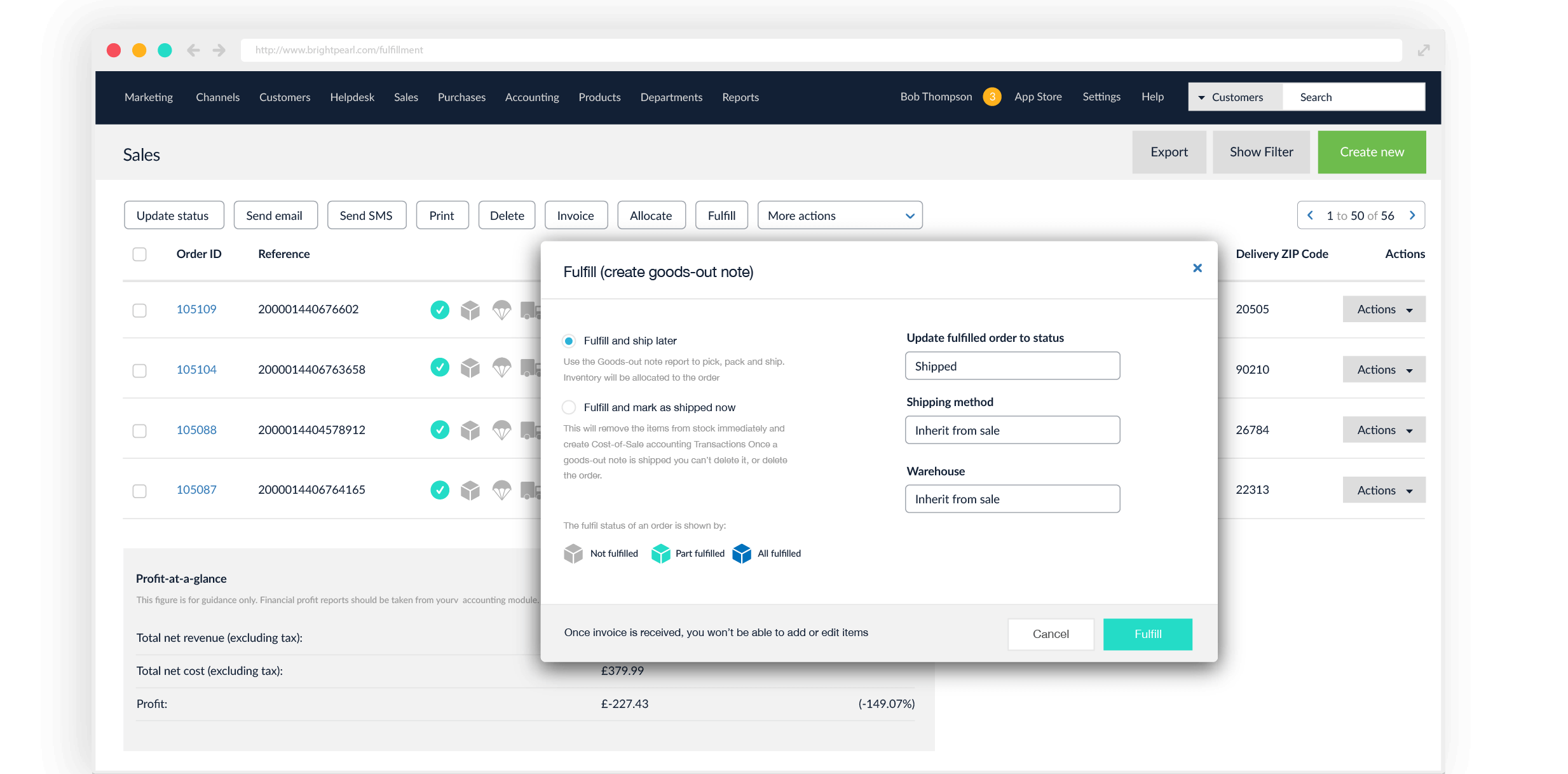Click the Show Filter button

[x=1261, y=153]
